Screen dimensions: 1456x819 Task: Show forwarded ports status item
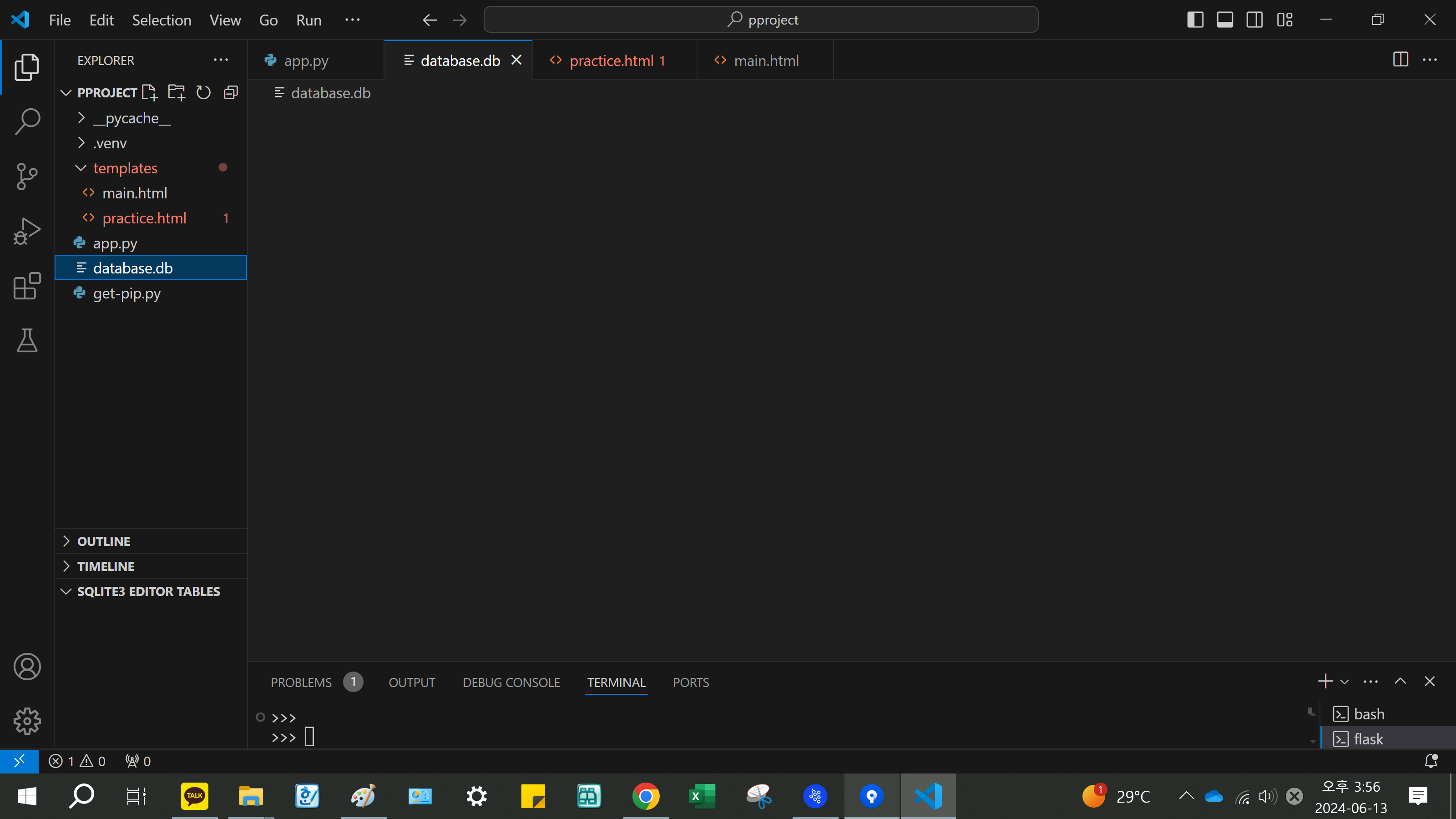pos(138,761)
